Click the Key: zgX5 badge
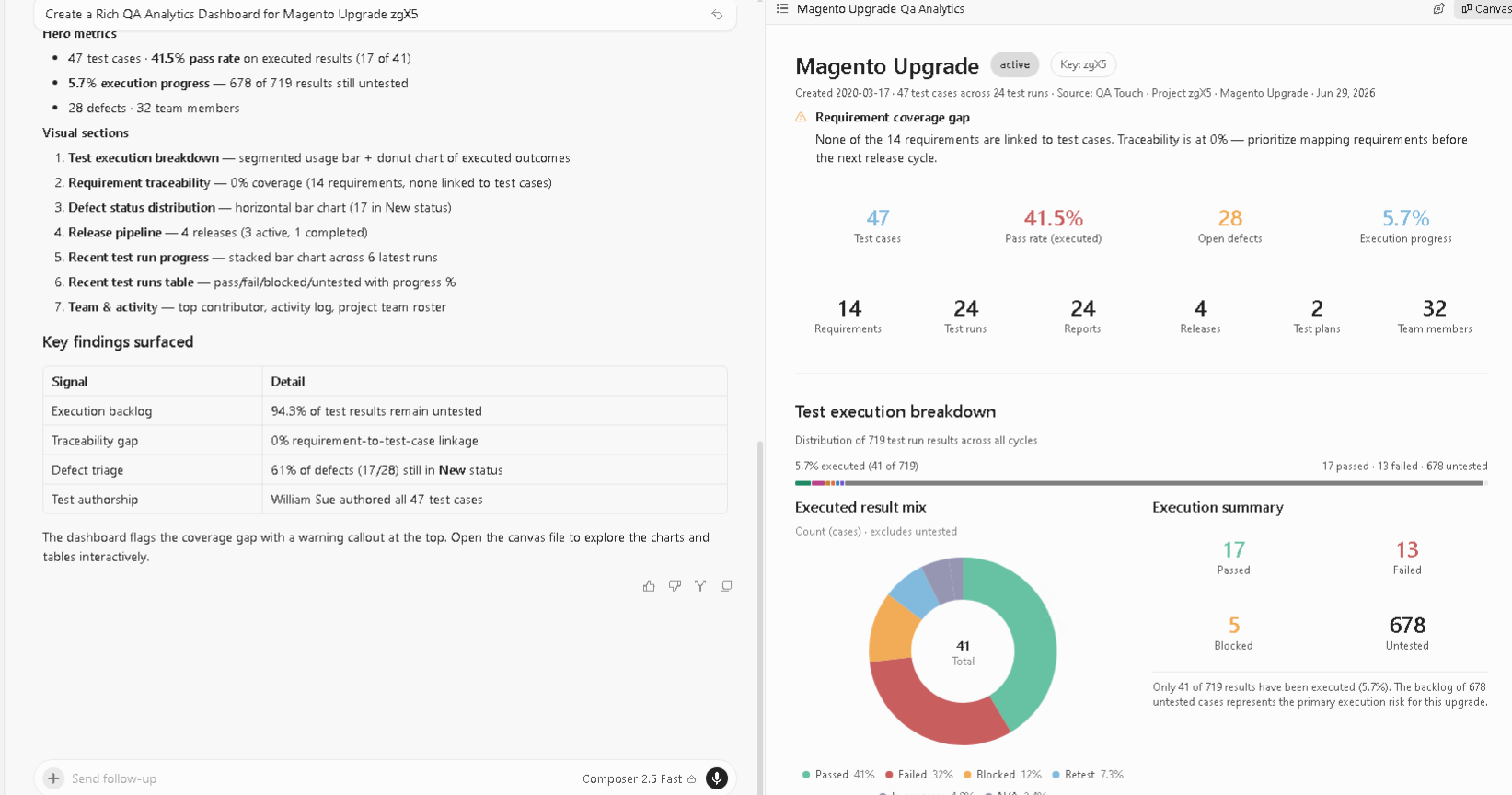 coord(1083,64)
